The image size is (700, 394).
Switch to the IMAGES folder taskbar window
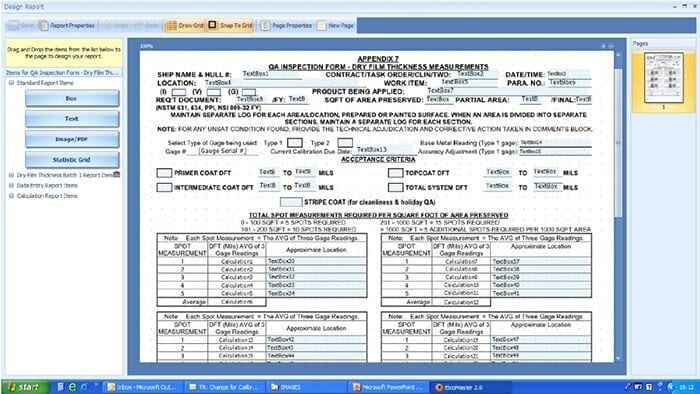306,387
